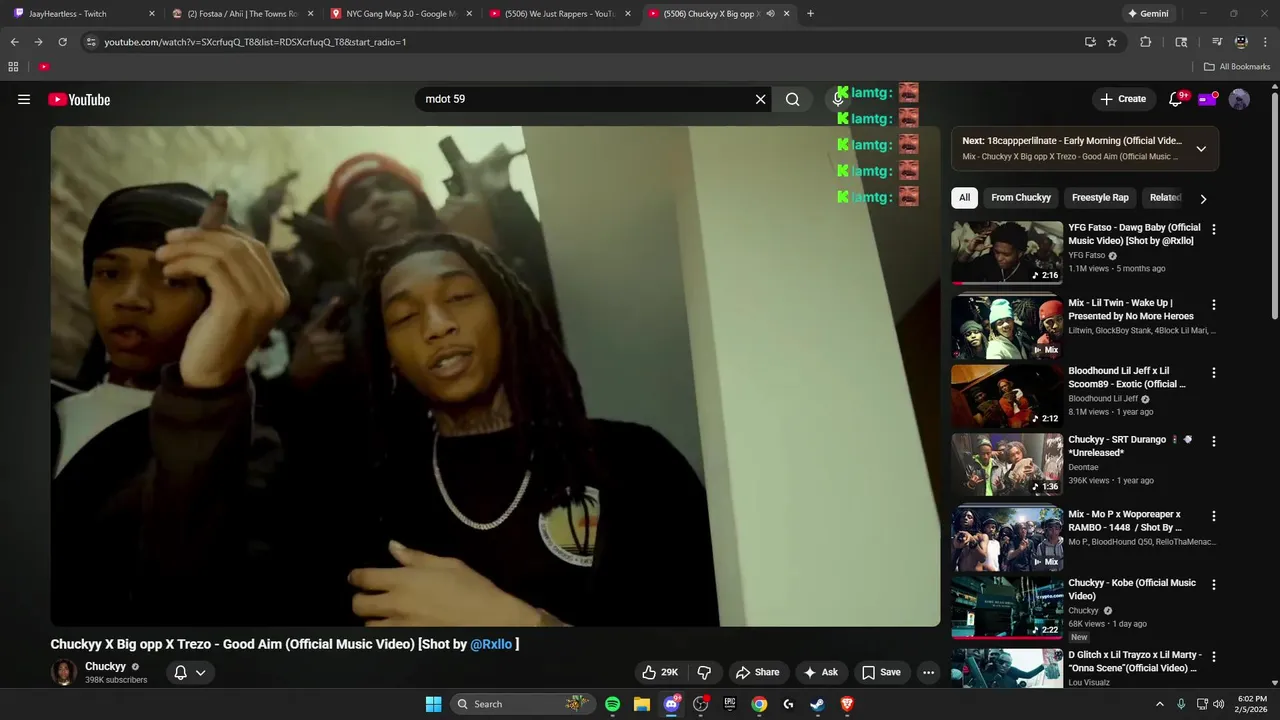
Task: Open All Bookmarks folder
Action: 1237,67
